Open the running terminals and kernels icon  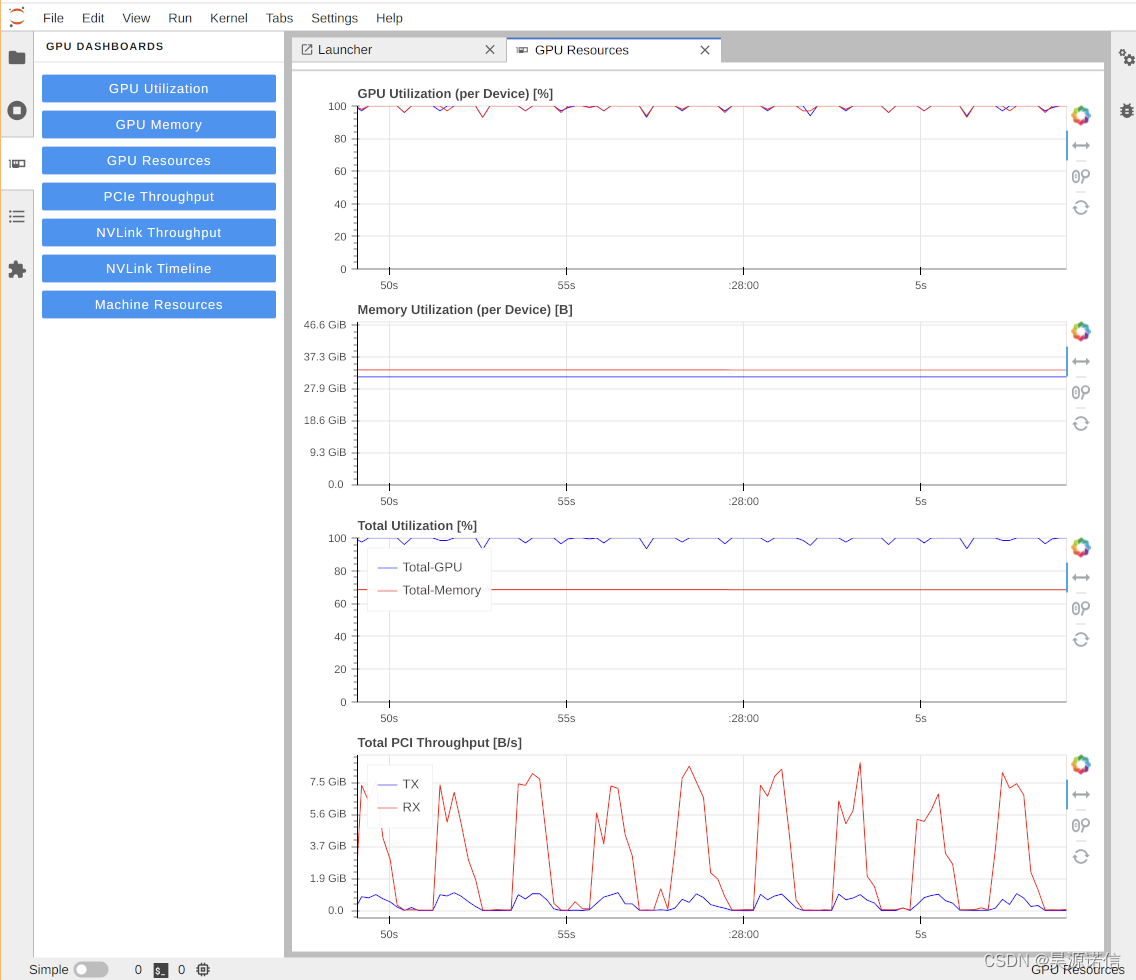point(17,111)
